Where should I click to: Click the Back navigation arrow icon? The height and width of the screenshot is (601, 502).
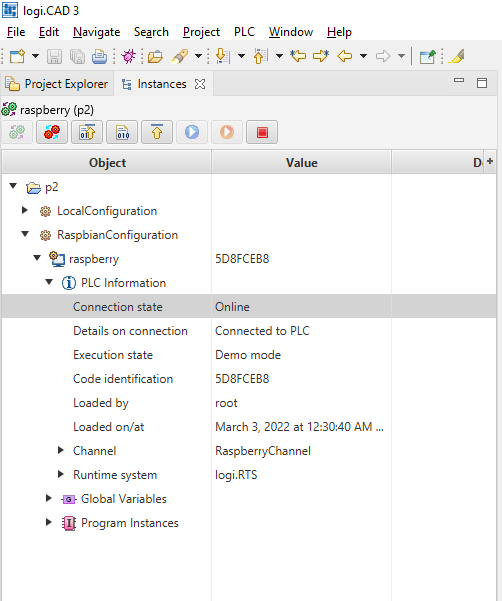345,56
